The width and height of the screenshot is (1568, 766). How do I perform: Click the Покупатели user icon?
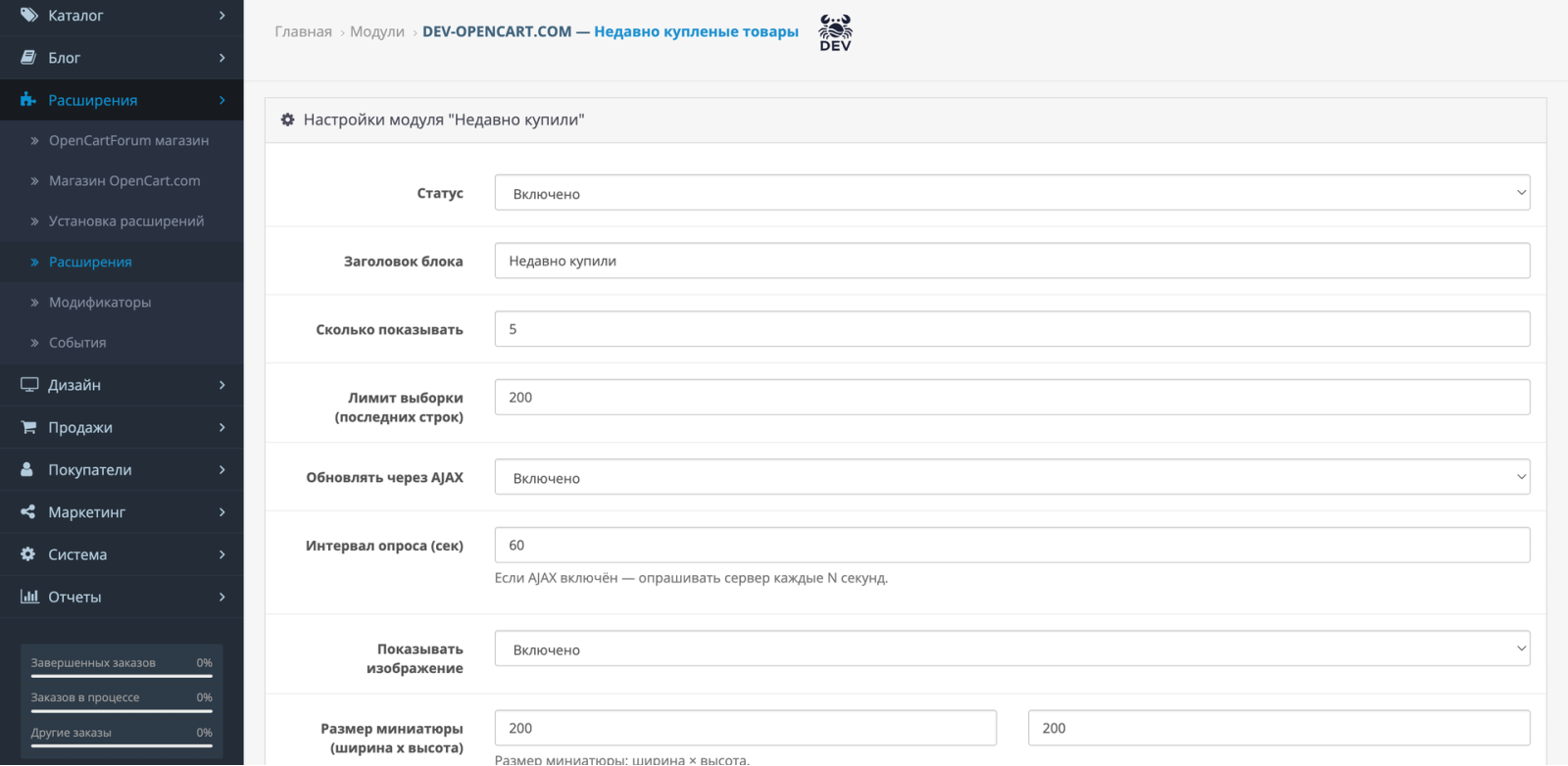(x=27, y=469)
